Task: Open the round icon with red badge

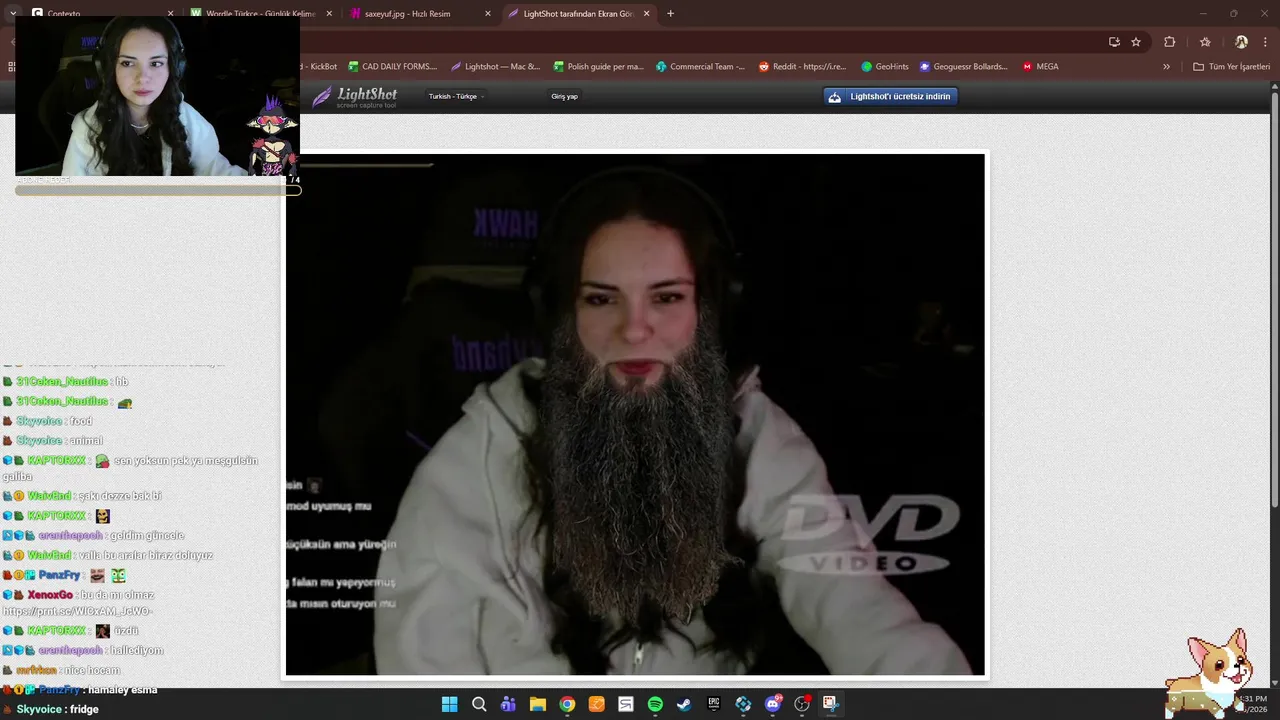Action: point(802,704)
